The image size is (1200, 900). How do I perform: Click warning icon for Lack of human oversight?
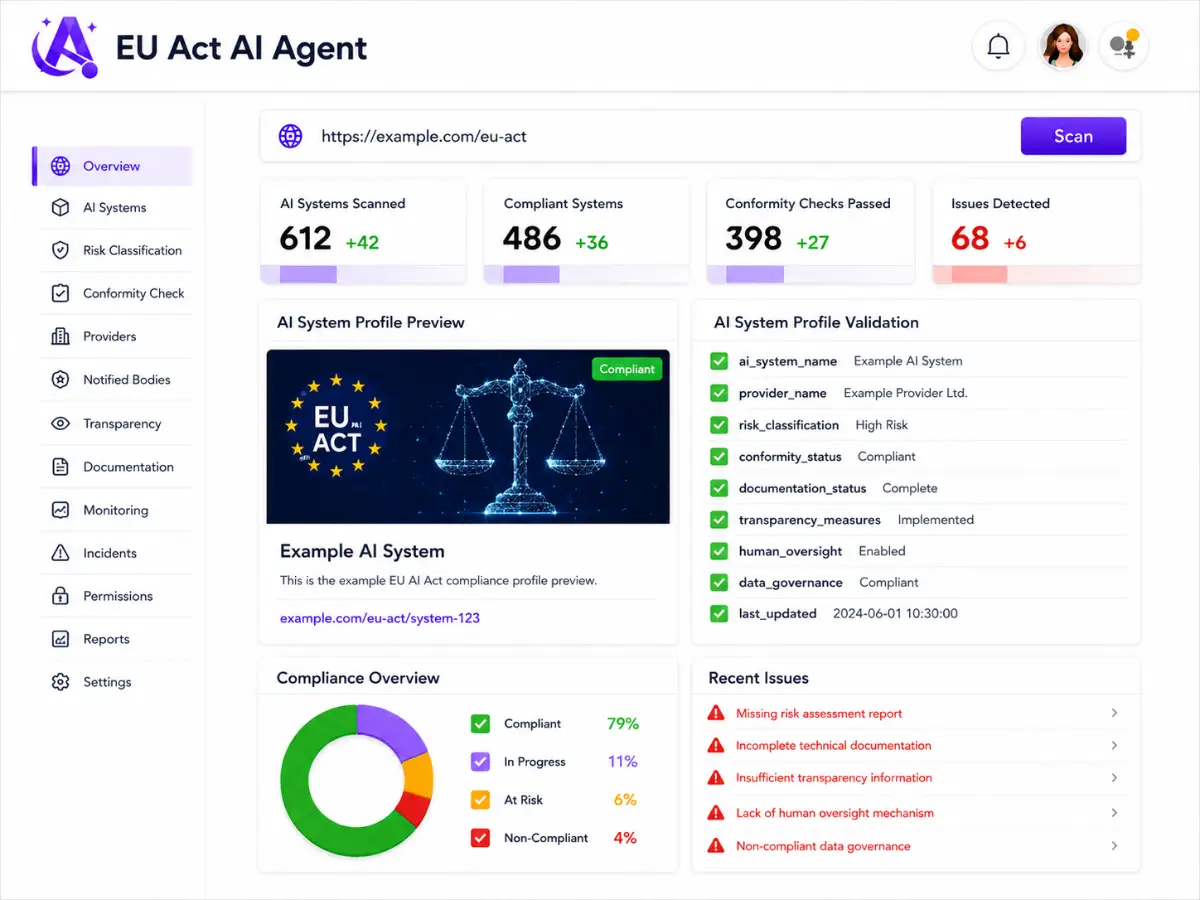coord(715,813)
